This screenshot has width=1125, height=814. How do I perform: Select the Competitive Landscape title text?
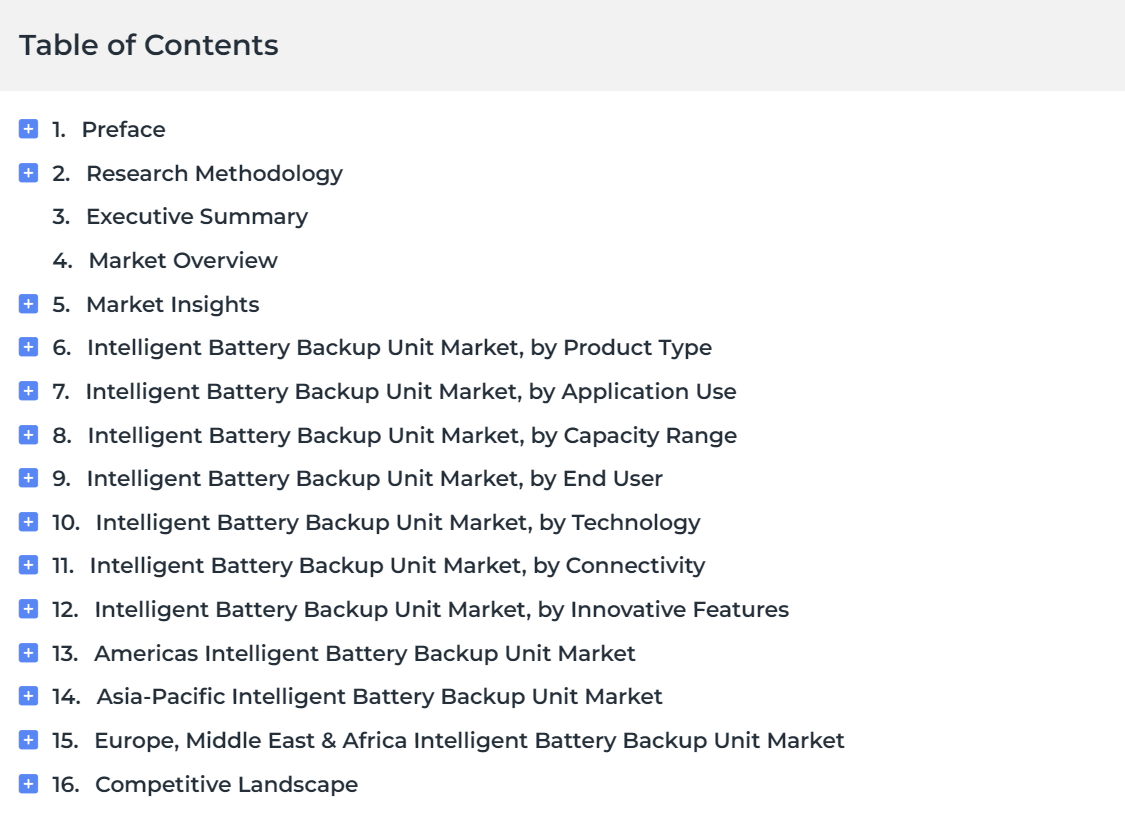pyautogui.click(x=227, y=785)
